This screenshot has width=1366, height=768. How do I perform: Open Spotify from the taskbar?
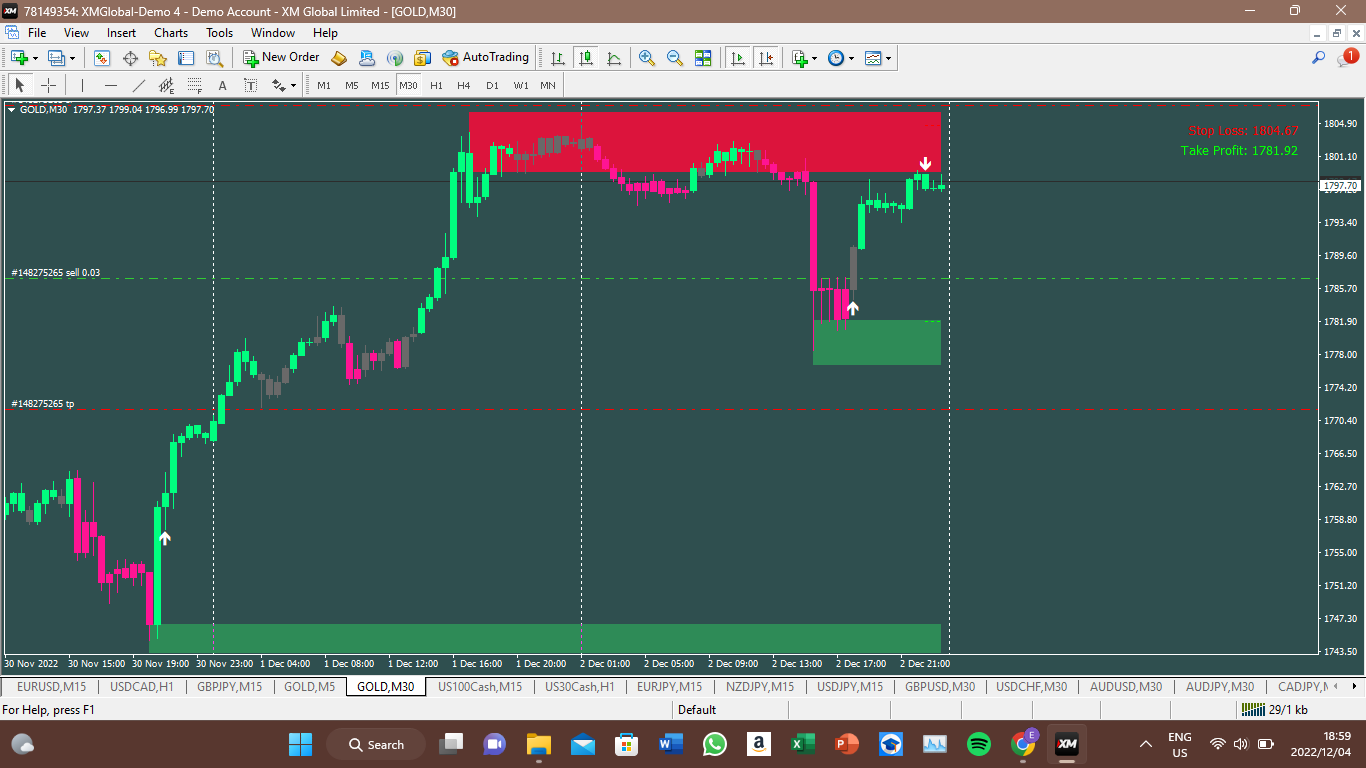979,744
